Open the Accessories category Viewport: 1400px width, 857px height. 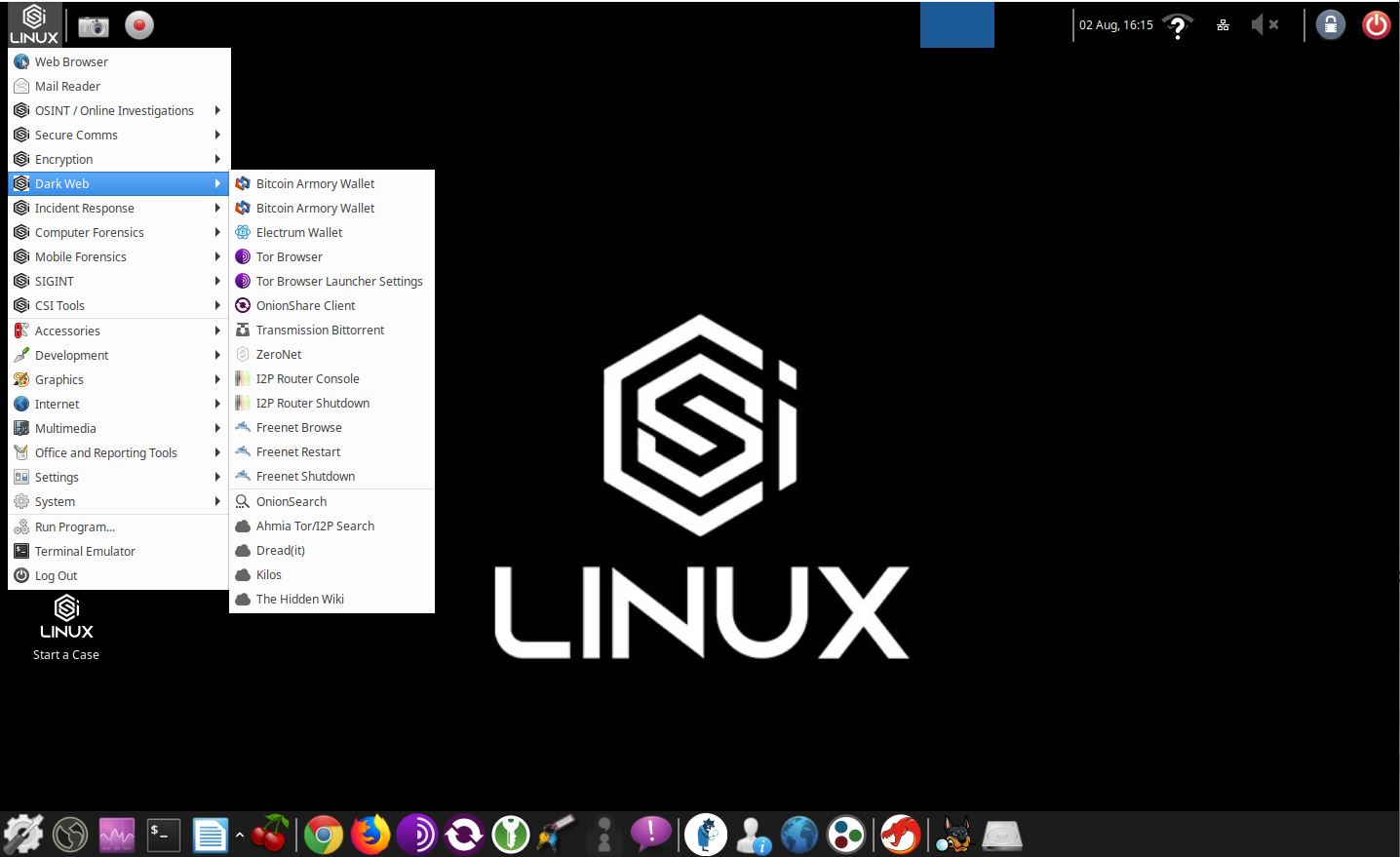point(119,331)
